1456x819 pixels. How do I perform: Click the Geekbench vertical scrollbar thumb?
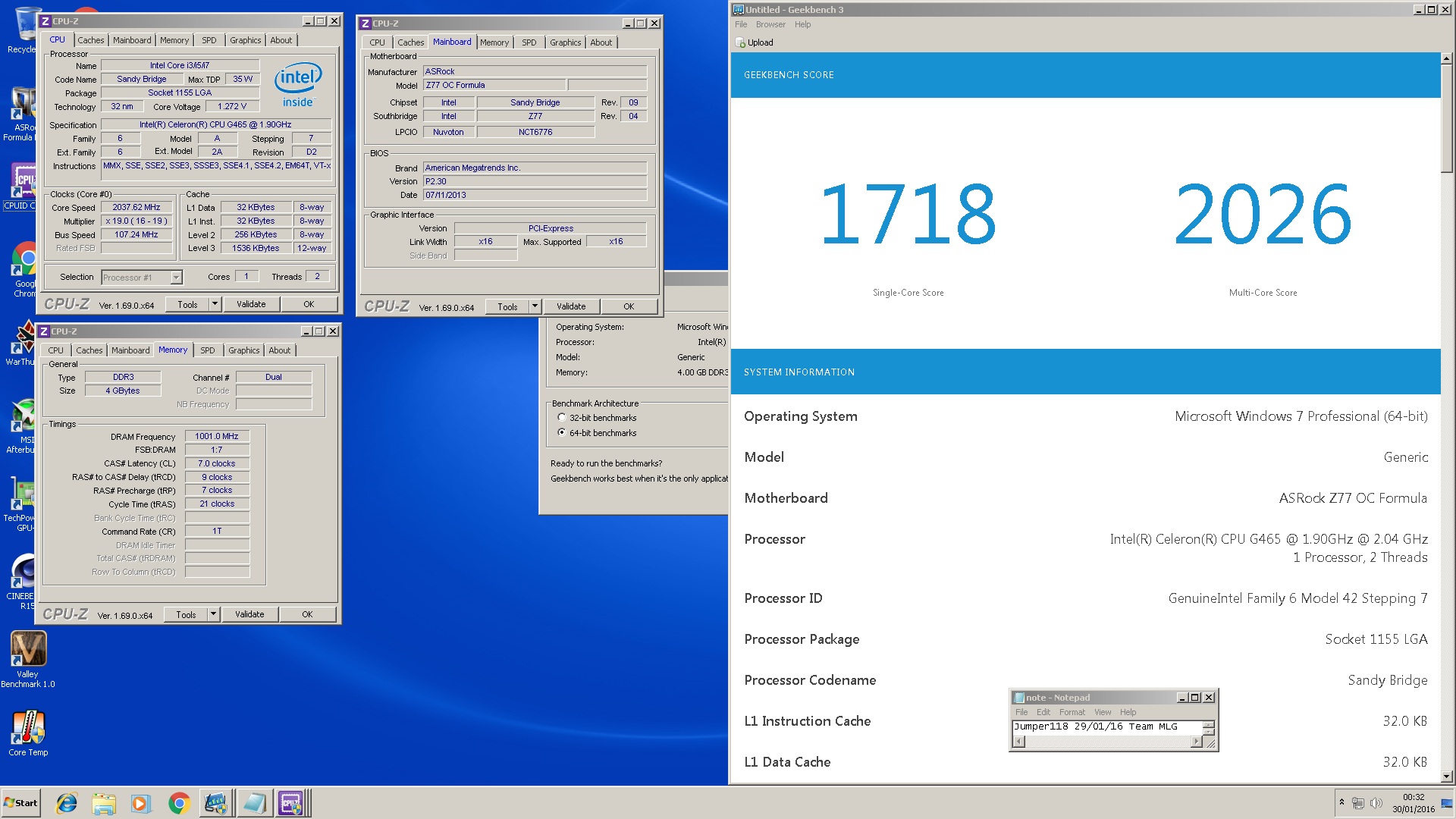pos(1447,118)
